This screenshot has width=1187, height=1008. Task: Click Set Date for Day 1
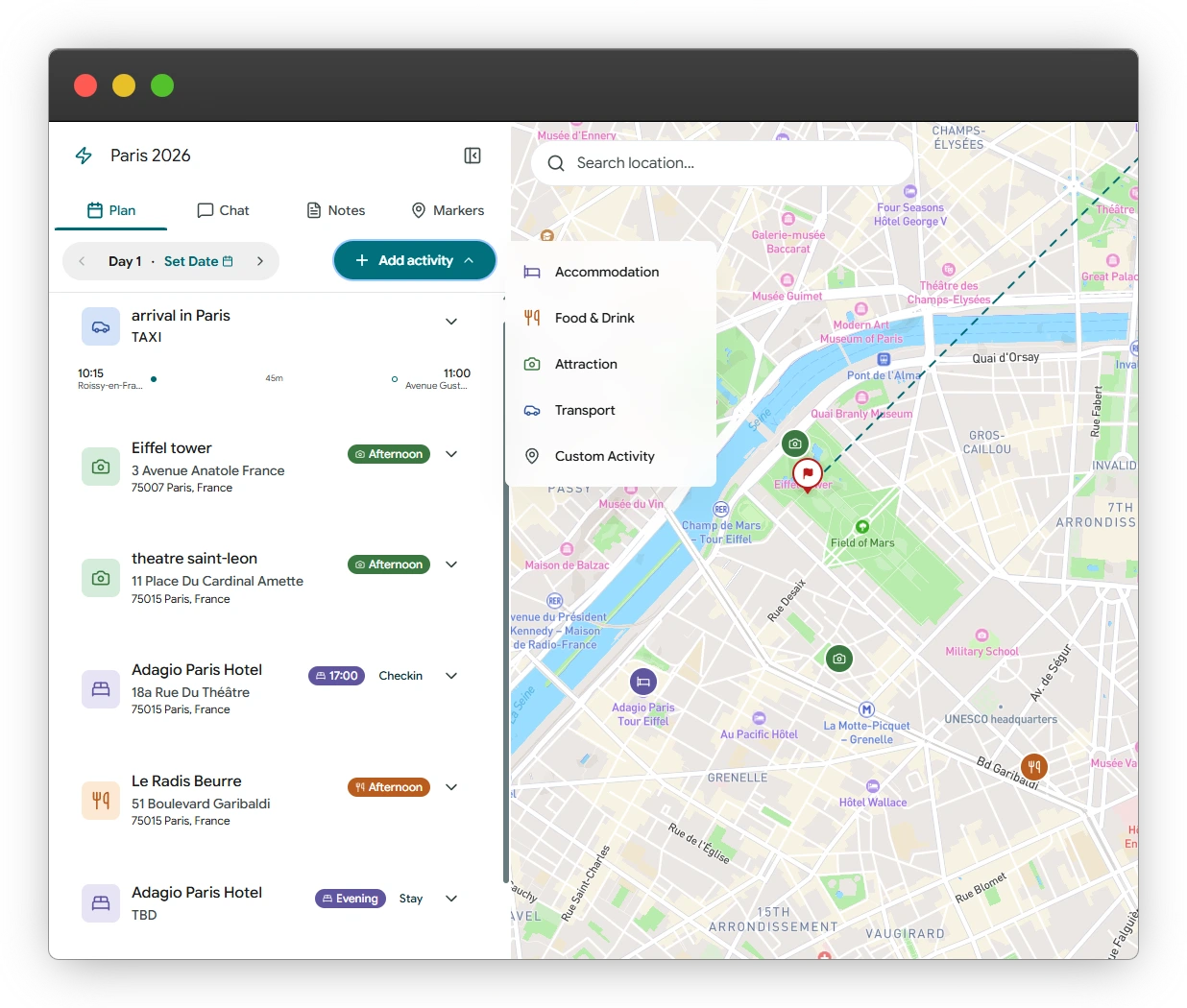pos(198,261)
